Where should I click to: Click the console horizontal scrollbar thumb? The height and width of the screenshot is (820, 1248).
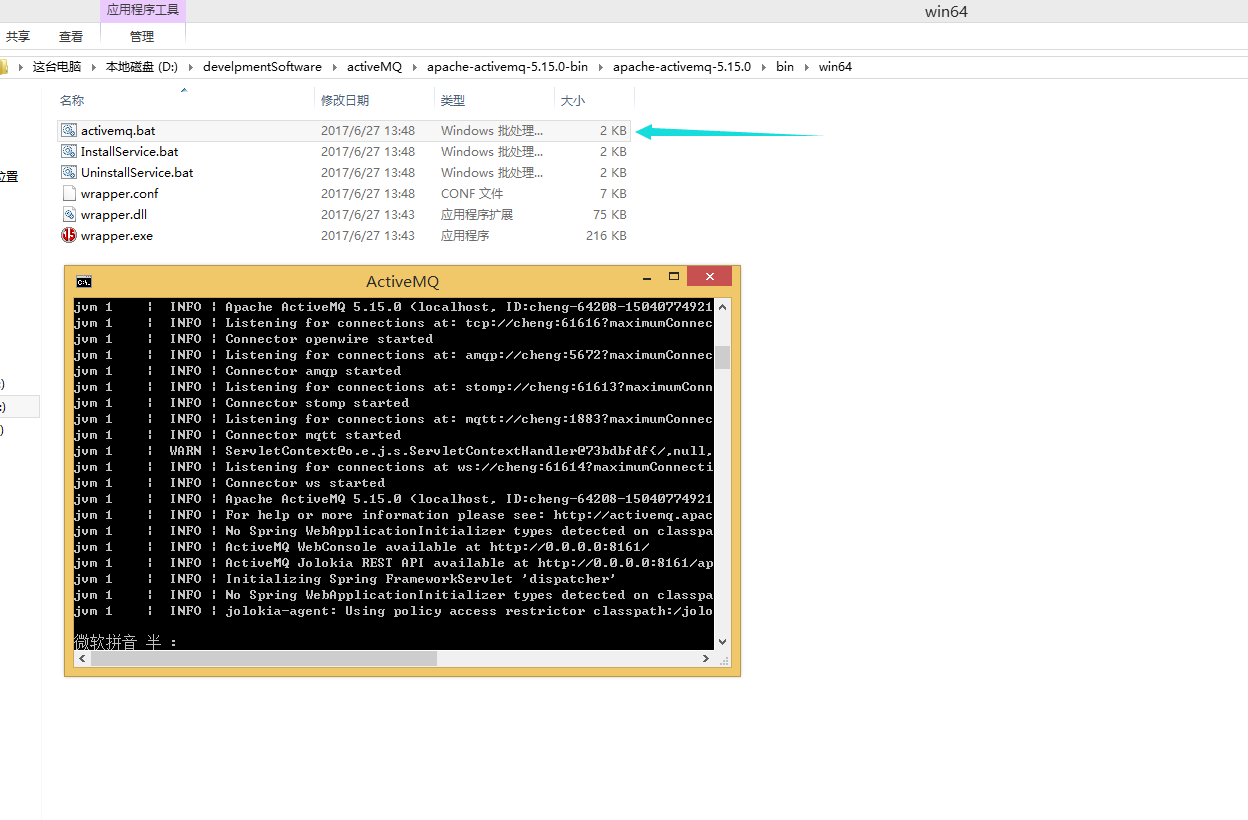pos(264,659)
